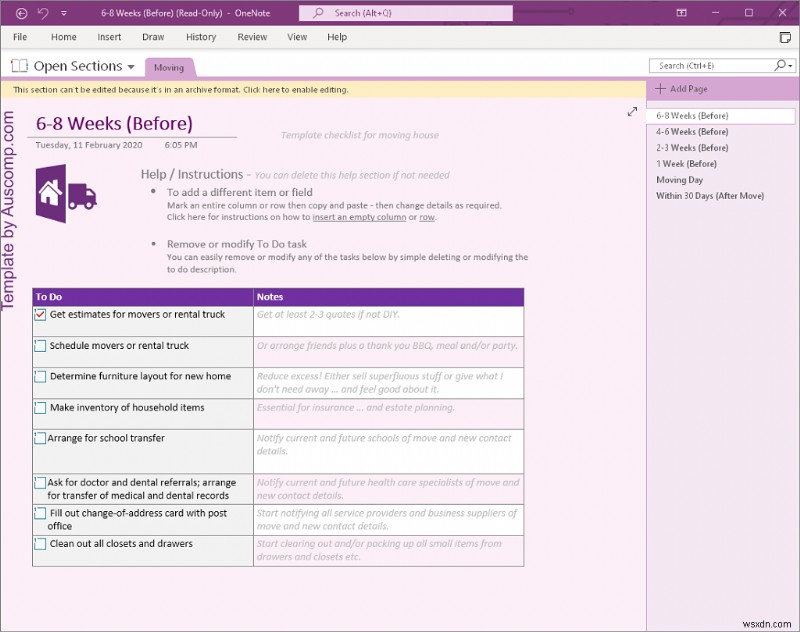Screen dimensions: 800x632
Task: Enter Full Page View with the diagonal arrow icon
Action: point(632,113)
